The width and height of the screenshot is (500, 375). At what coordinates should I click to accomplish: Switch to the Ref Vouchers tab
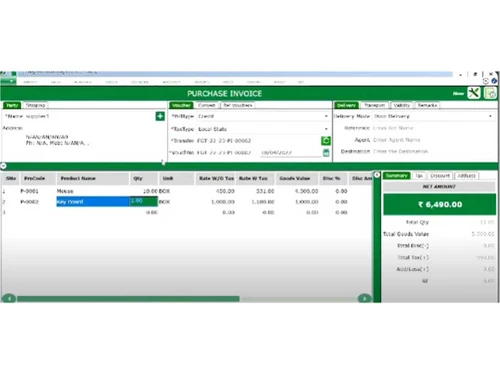[x=238, y=105]
